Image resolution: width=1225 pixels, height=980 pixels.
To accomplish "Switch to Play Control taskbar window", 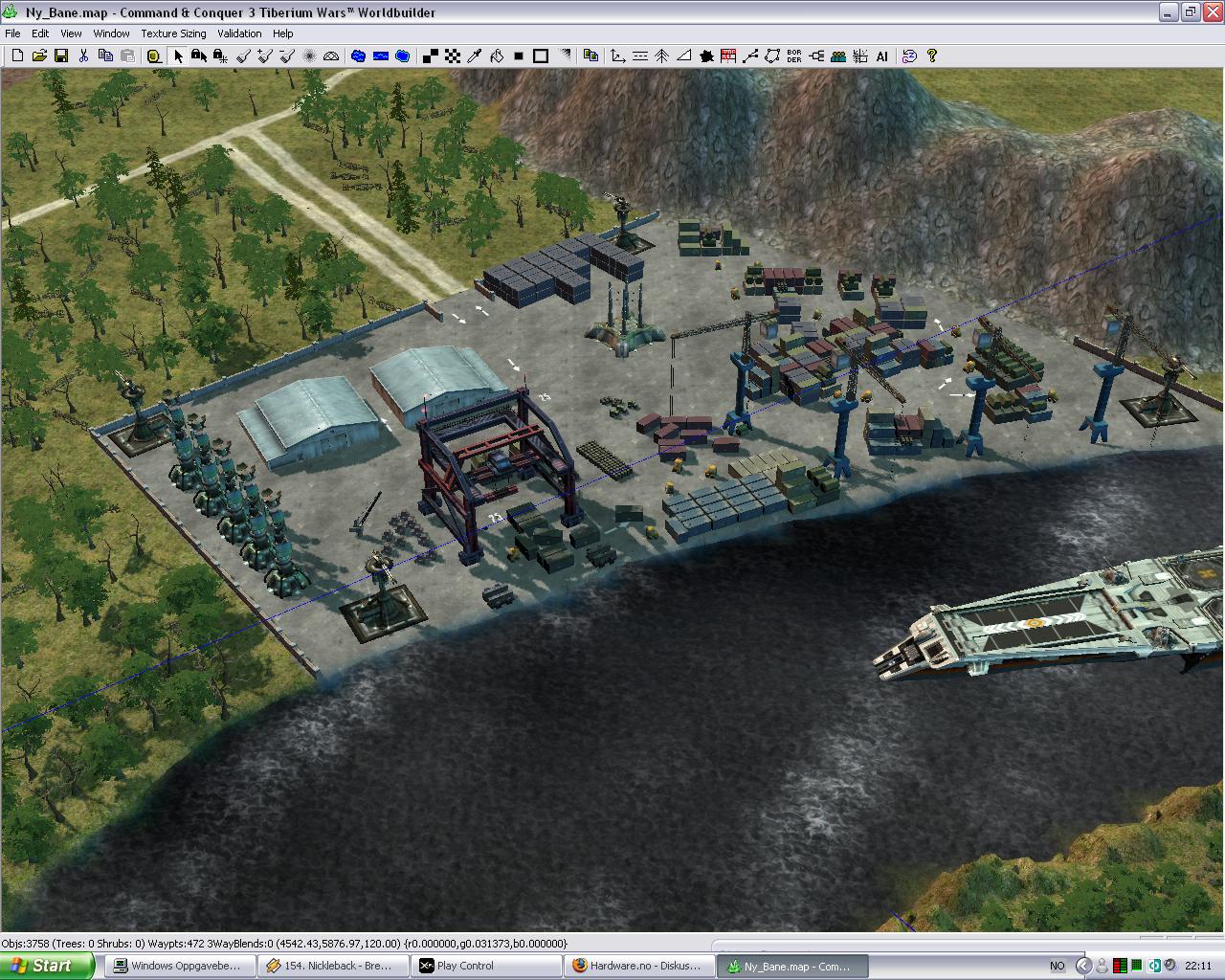I will 486,966.
